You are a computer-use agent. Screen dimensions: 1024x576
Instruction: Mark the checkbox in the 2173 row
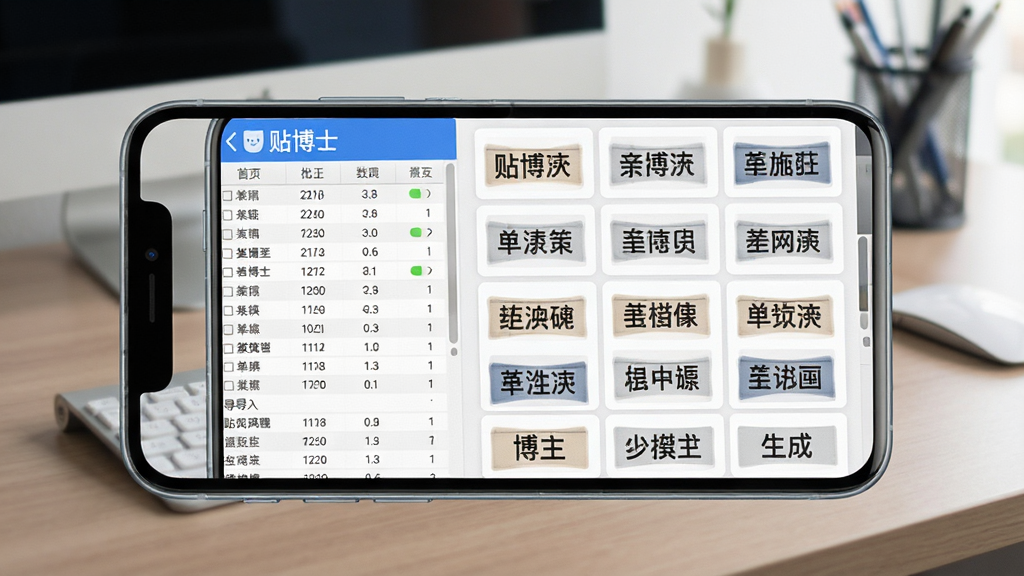(228, 253)
